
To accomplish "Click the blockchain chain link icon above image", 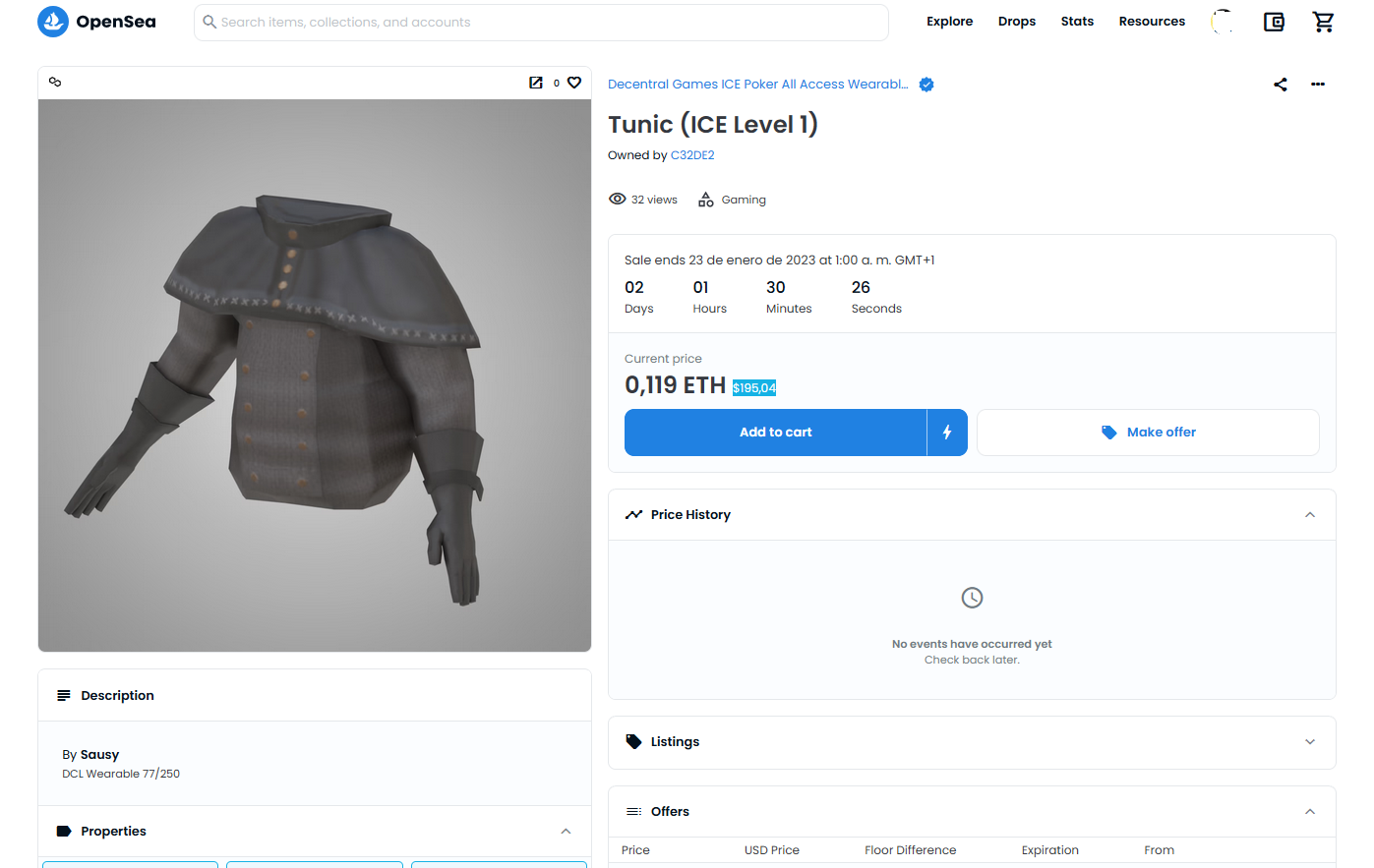I will click(55, 83).
